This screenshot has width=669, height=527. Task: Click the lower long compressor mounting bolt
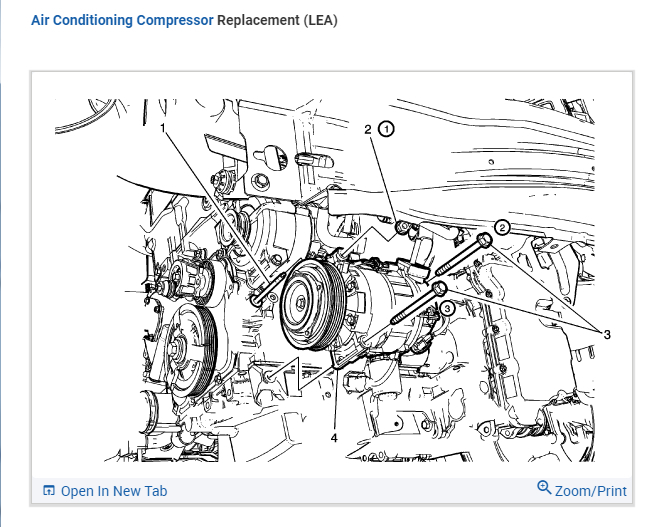(419, 303)
